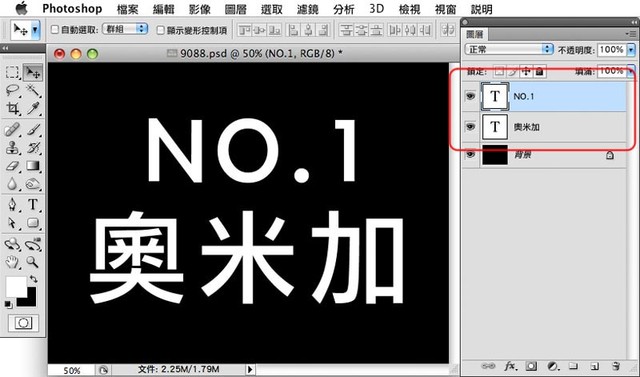Select the Brush tool
The width and height of the screenshot is (640, 377).
coord(33,130)
